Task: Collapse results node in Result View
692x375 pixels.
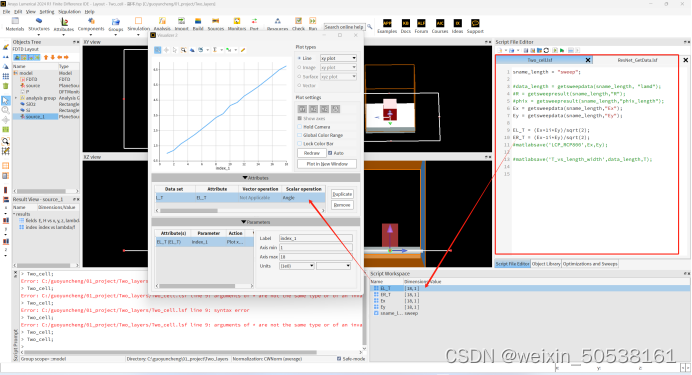Action: [x=14, y=214]
